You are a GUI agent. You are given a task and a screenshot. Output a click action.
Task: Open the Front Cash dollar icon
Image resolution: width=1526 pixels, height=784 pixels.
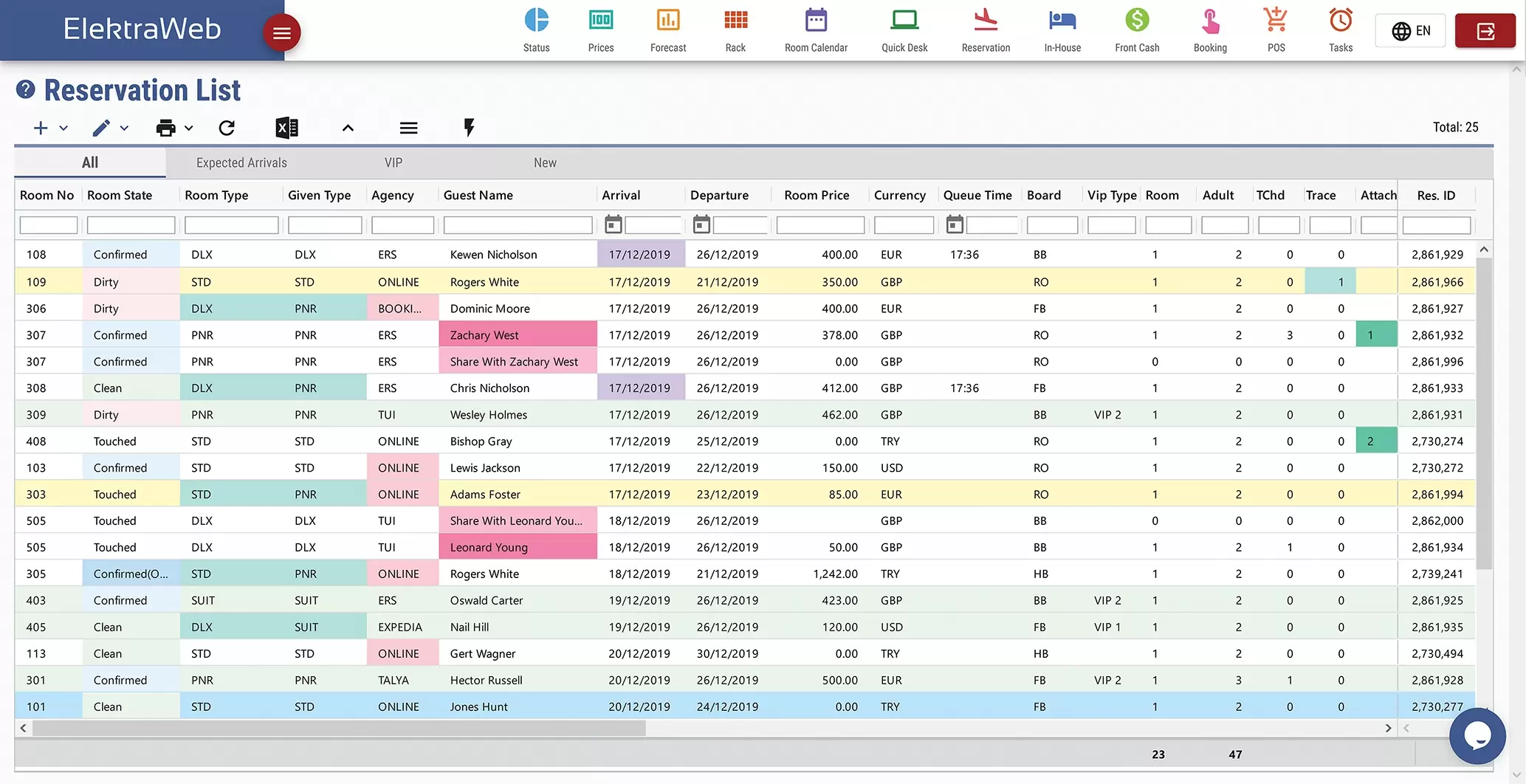1137,21
